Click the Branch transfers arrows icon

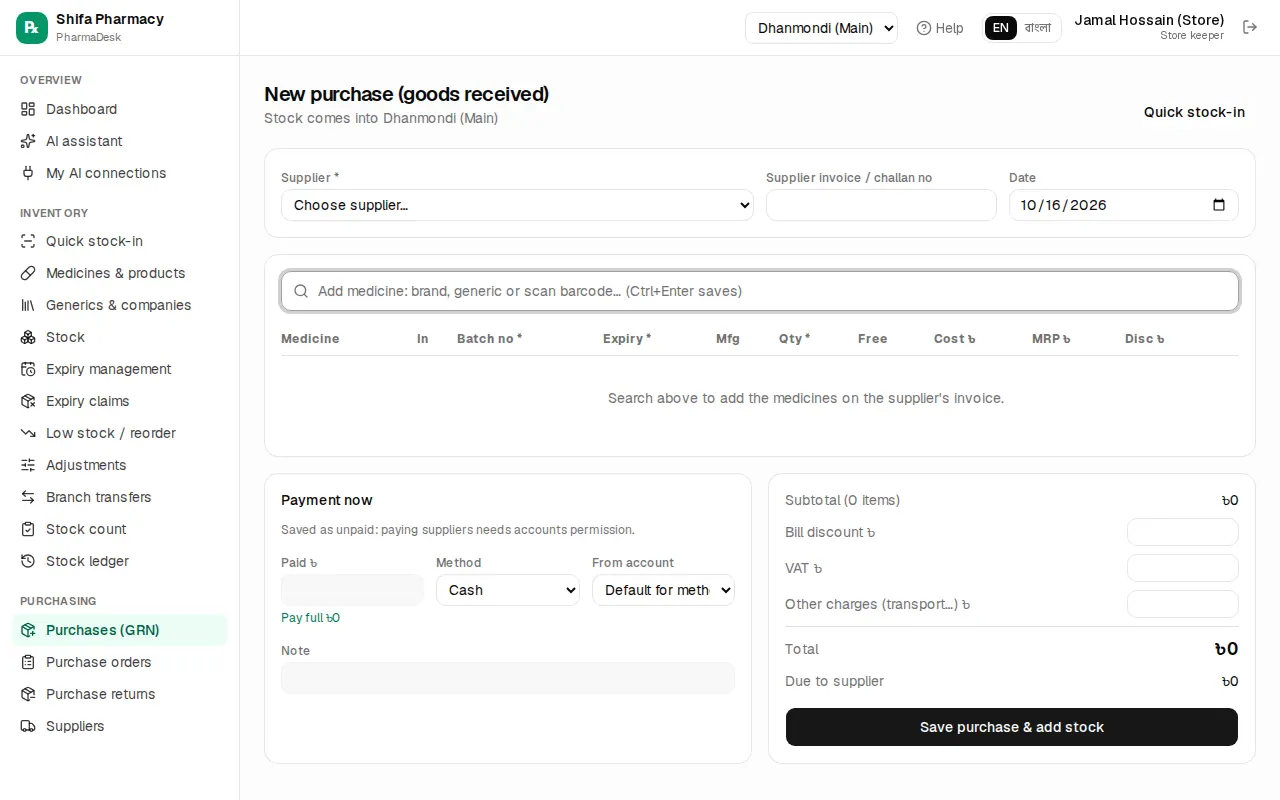28,497
